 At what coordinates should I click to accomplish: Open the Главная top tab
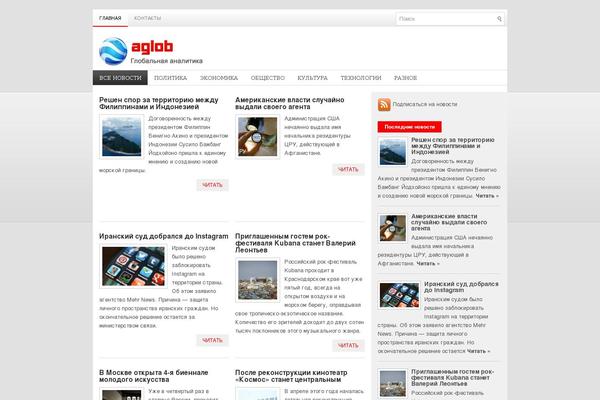(x=110, y=18)
